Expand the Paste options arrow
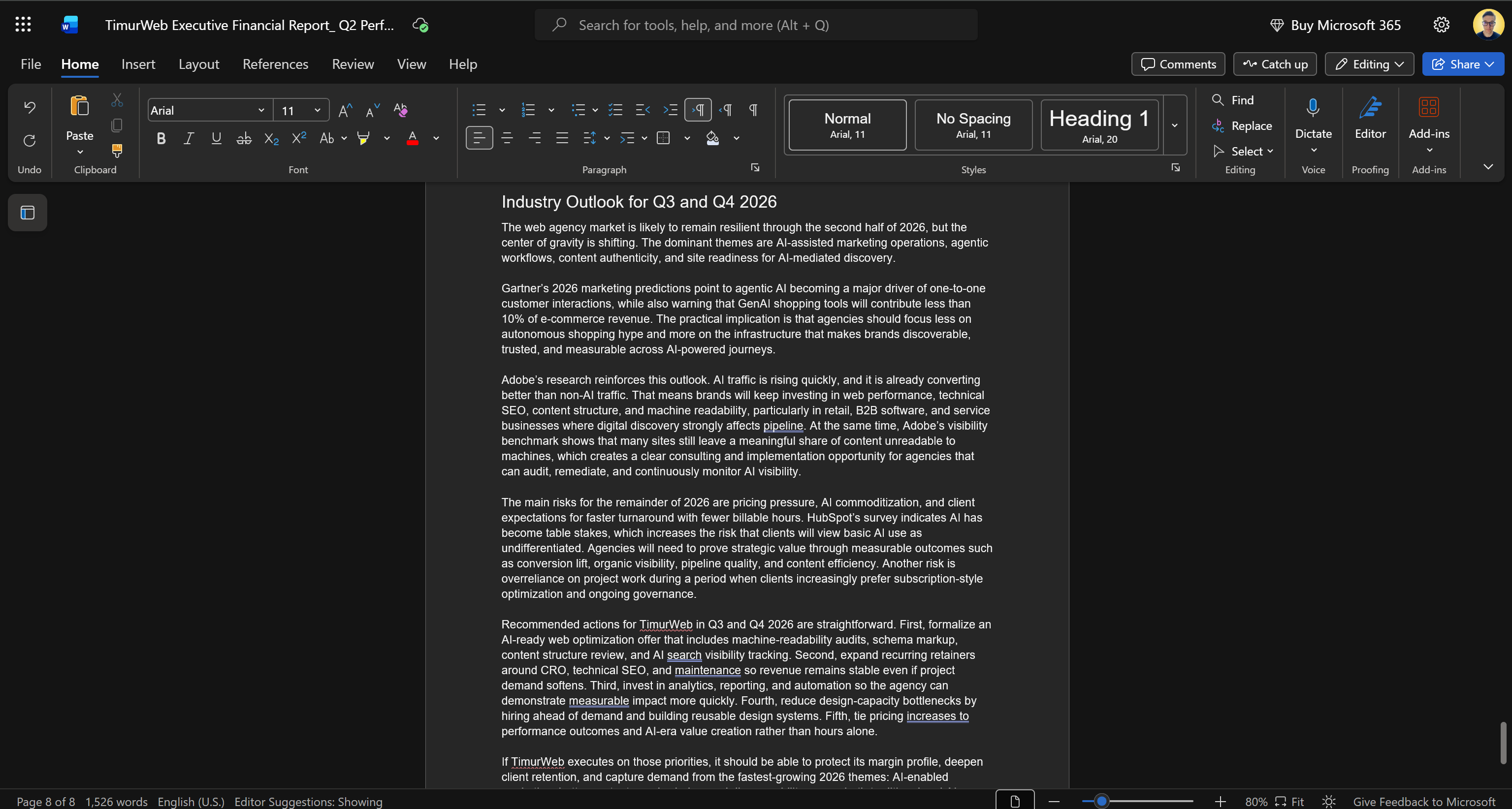Screen dimensions: 1512x809 (80, 153)
